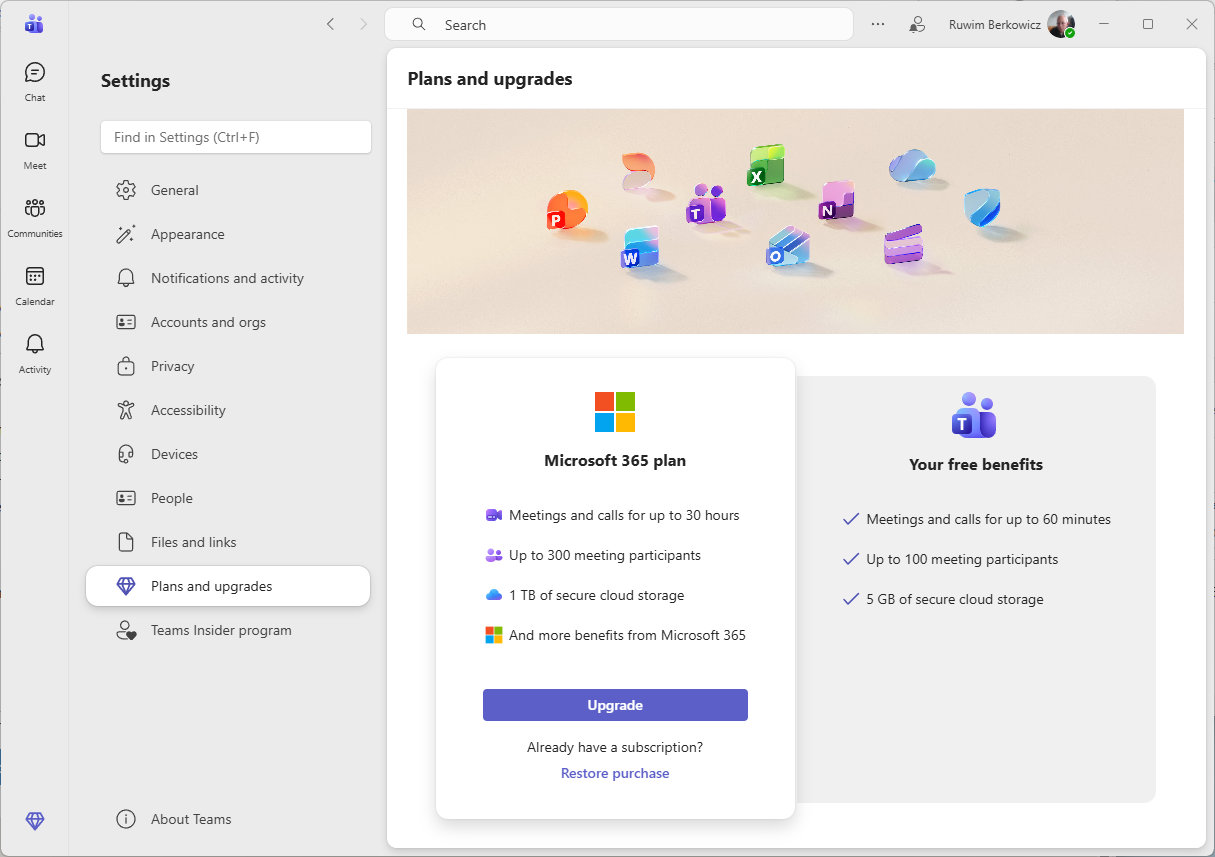Open the Communities view
Screen dimensions: 1215x857
35,216
